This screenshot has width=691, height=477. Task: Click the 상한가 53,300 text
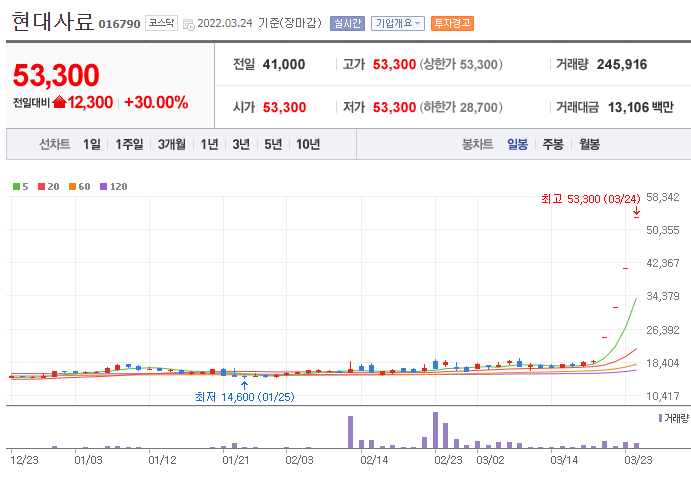pyautogui.click(x=461, y=64)
